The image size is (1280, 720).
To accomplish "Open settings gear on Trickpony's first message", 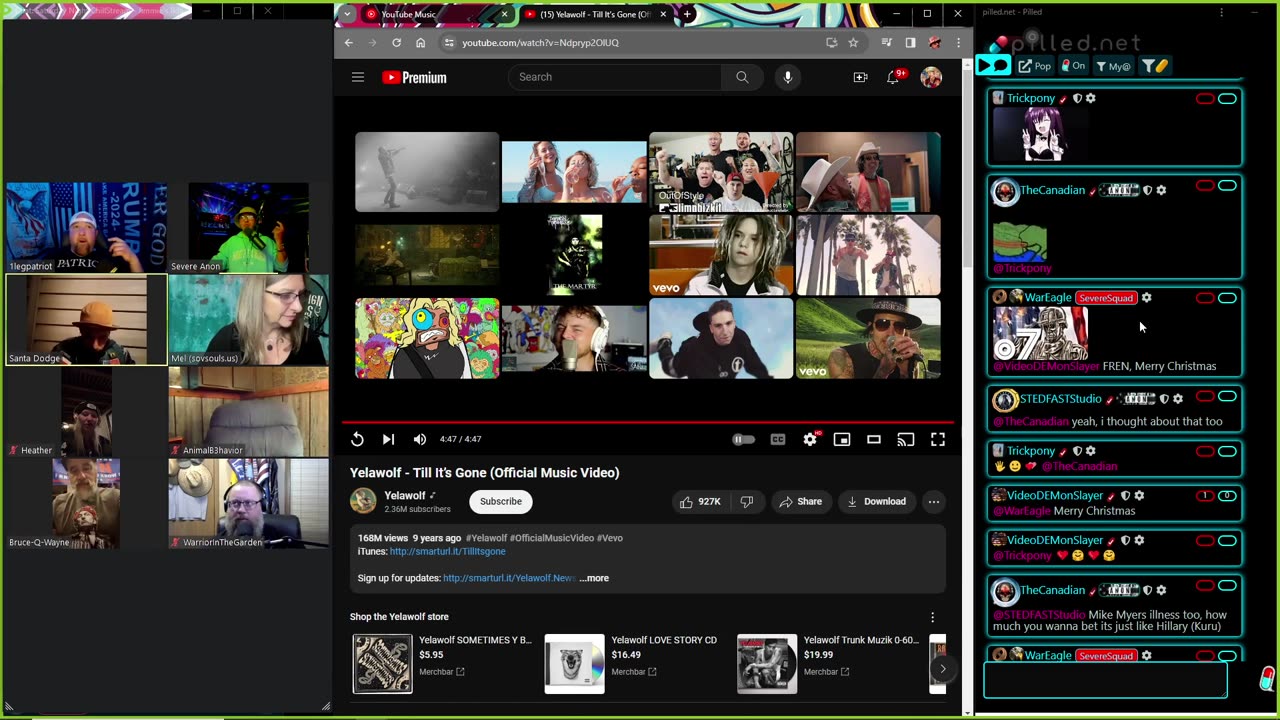I will pyautogui.click(x=1091, y=99).
